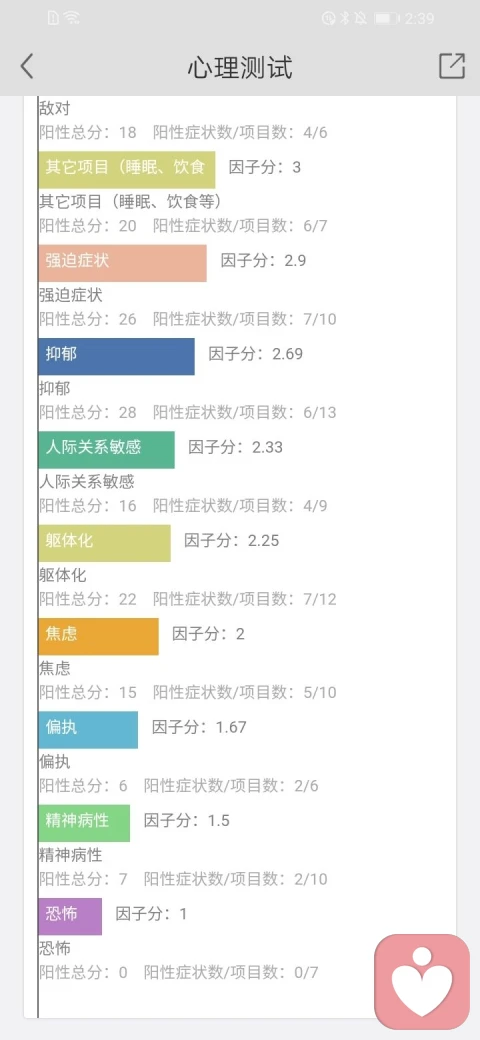The height and width of the screenshot is (1040, 480).
Task: Tap the 敌对 factor label
Action: coord(54,109)
